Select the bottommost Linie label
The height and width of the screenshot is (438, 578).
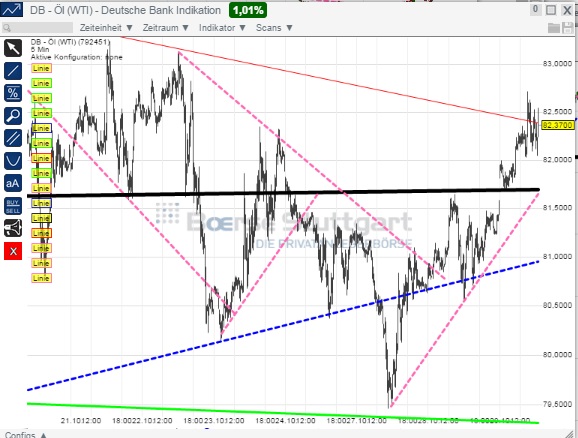coord(41,278)
